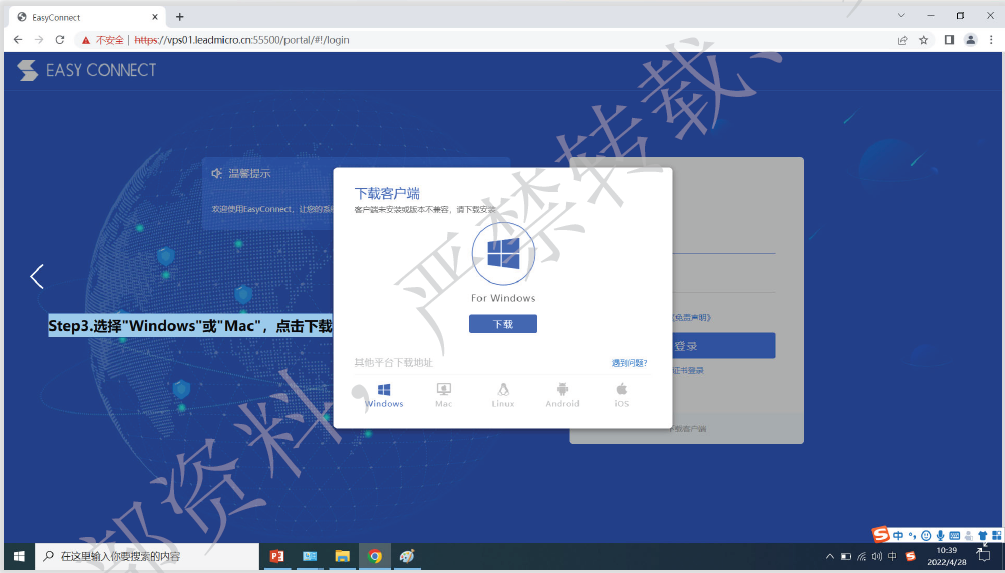Reload the page with the refresh icon
The image size is (1005, 573).
coord(60,40)
